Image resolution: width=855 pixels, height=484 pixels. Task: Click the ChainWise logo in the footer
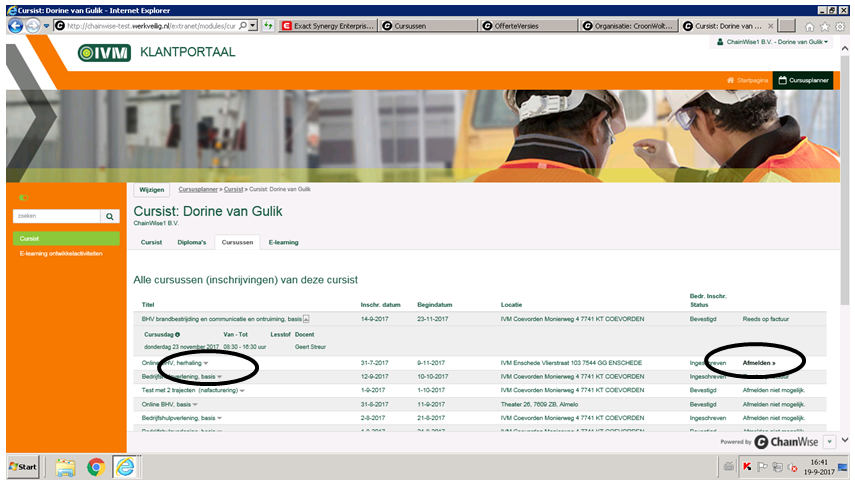[x=786, y=441]
